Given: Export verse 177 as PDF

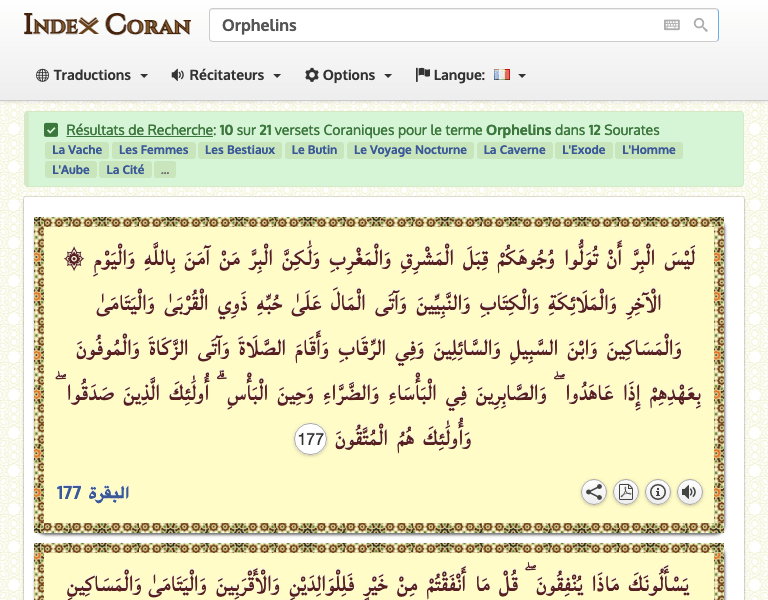Looking at the screenshot, I should (626, 492).
